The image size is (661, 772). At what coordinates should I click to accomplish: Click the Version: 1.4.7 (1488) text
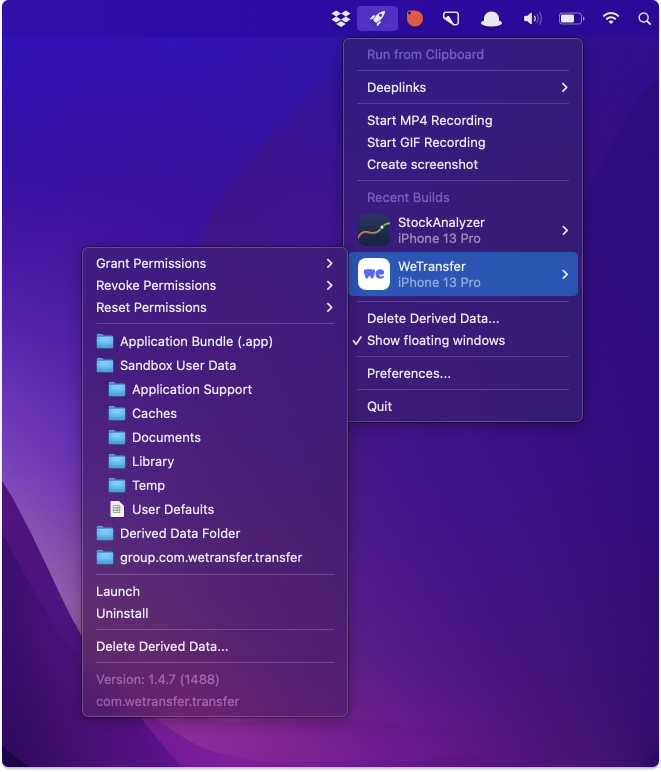(x=157, y=679)
